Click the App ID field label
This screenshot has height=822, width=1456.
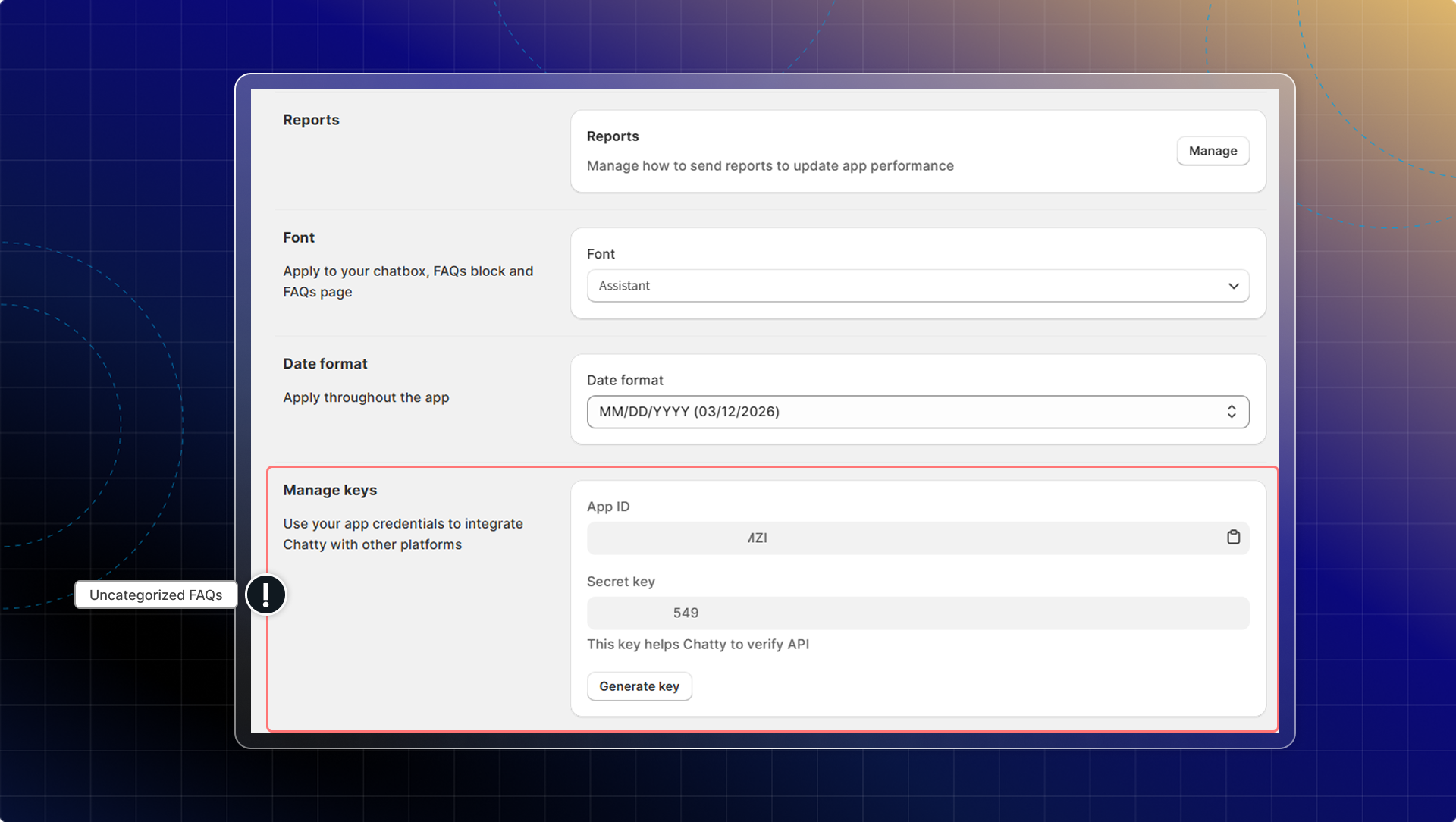tap(607, 507)
